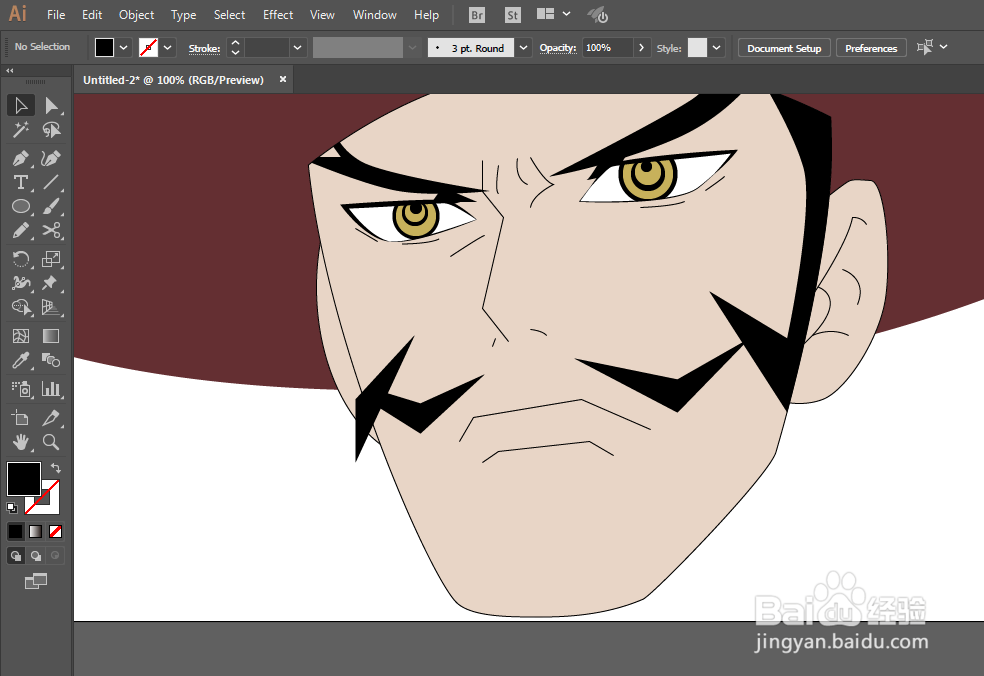Open the Opacity panel link
Image resolution: width=984 pixels, height=676 pixels.
click(x=558, y=48)
